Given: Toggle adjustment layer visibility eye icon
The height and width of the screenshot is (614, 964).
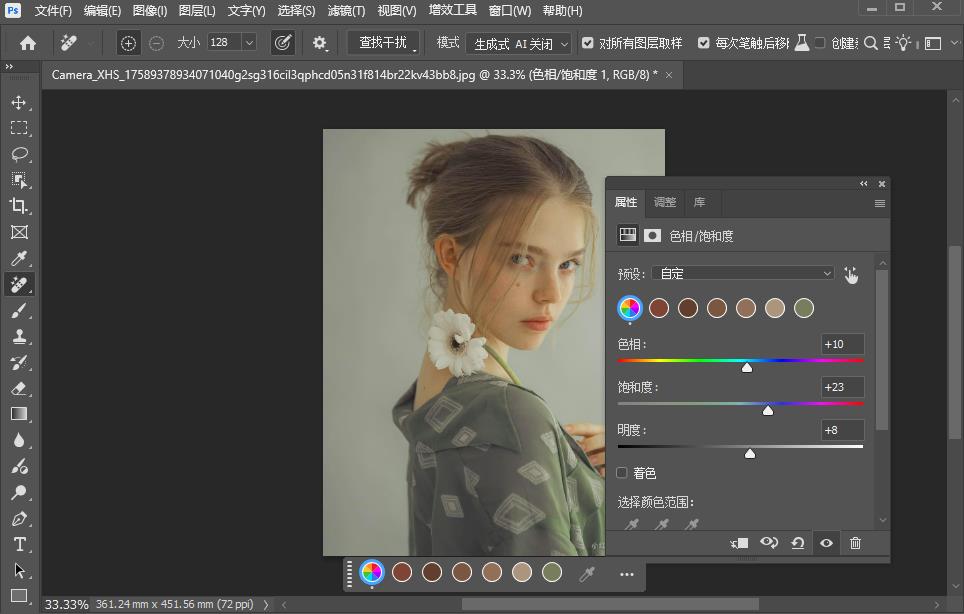Looking at the screenshot, I should (x=826, y=543).
